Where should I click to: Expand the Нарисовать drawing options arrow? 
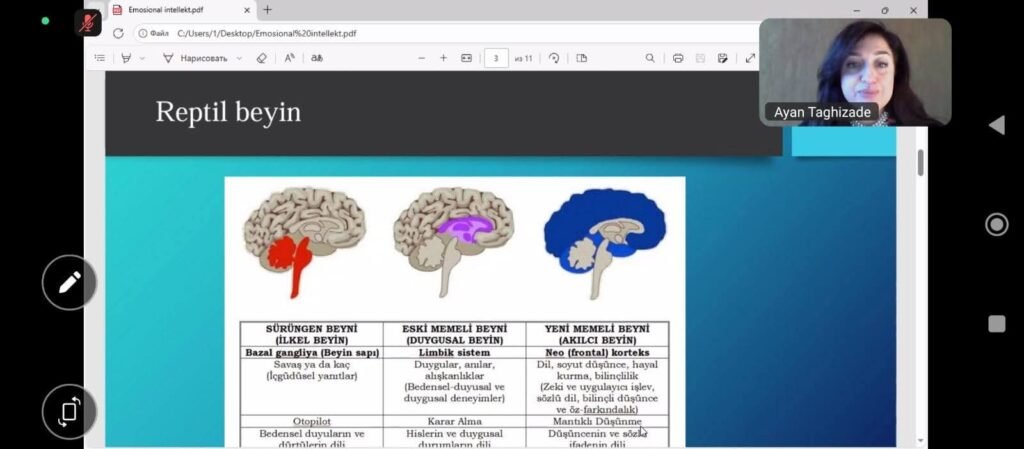pos(239,58)
